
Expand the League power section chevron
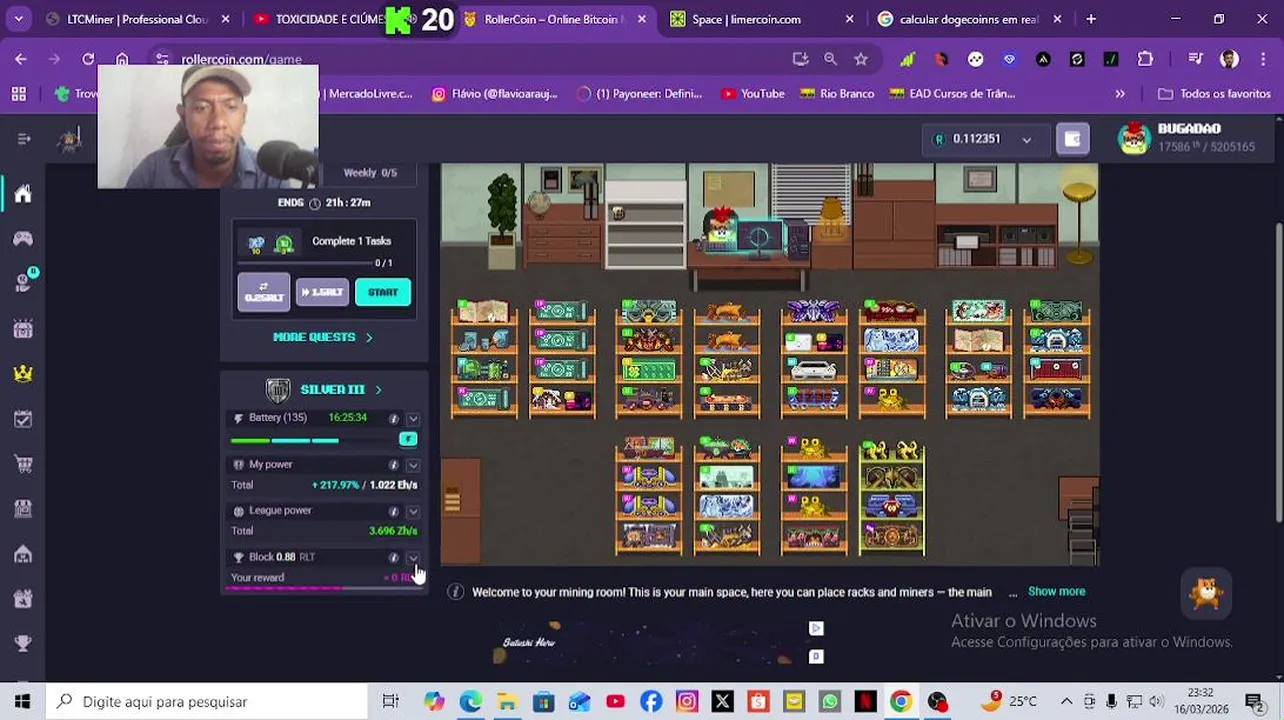point(413,511)
